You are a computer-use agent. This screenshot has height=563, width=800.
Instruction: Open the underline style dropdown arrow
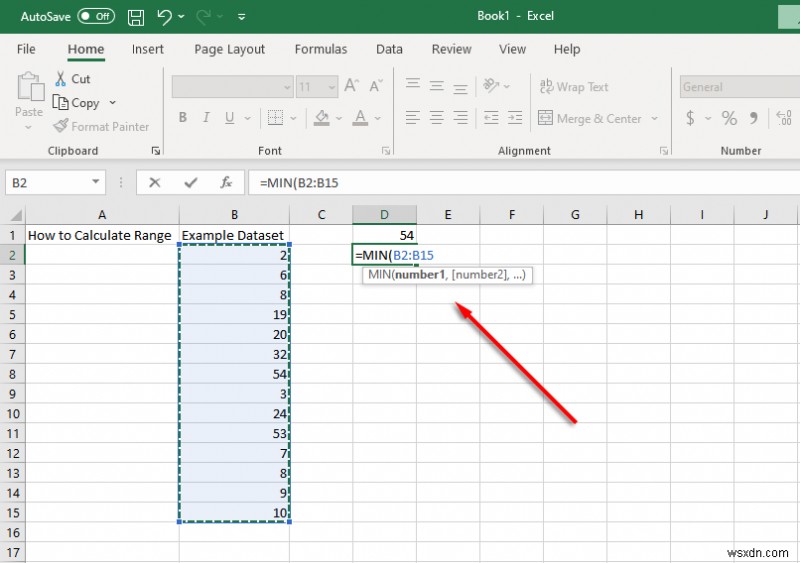[247, 118]
